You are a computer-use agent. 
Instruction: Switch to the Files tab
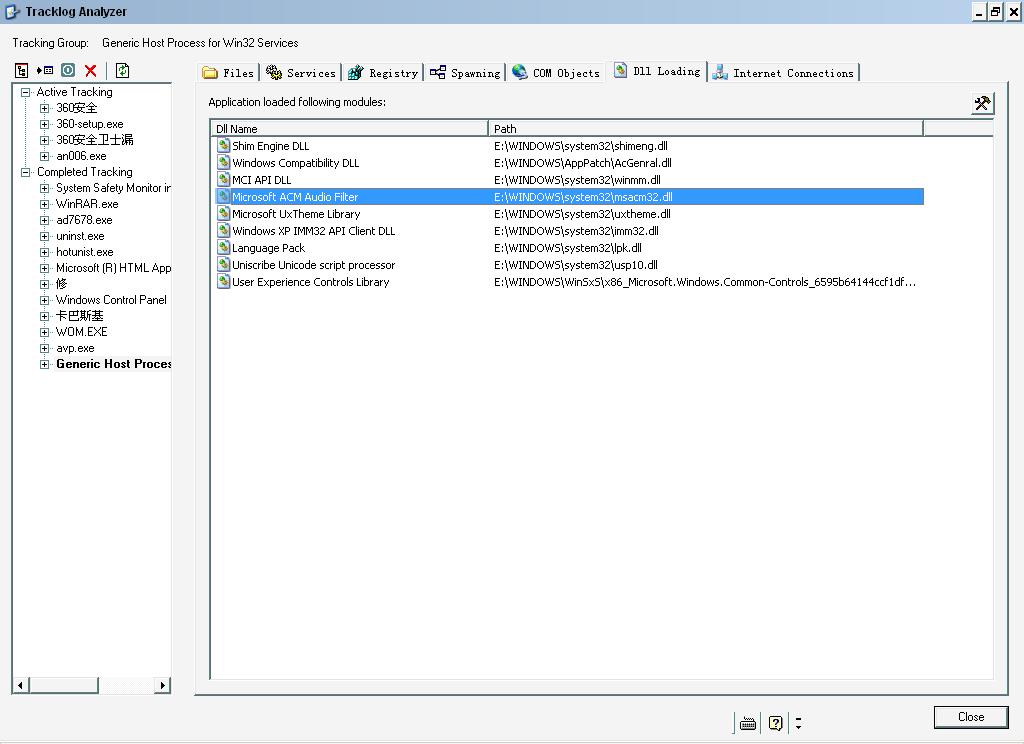click(x=229, y=73)
